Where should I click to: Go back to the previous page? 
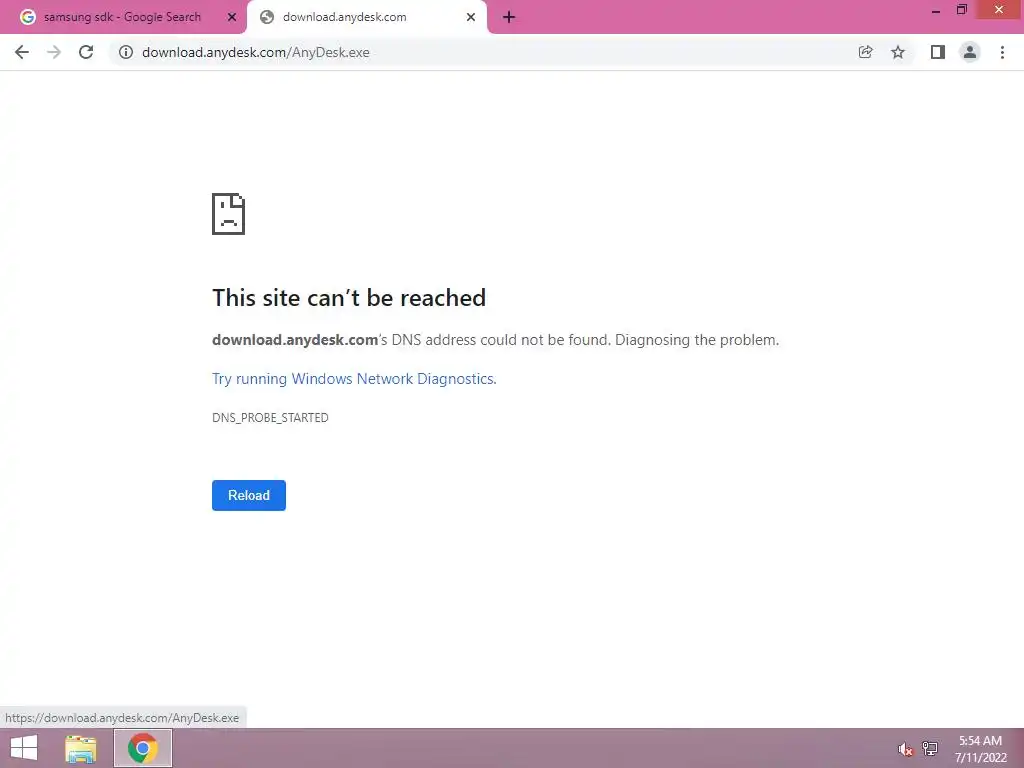tap(22, 52)
